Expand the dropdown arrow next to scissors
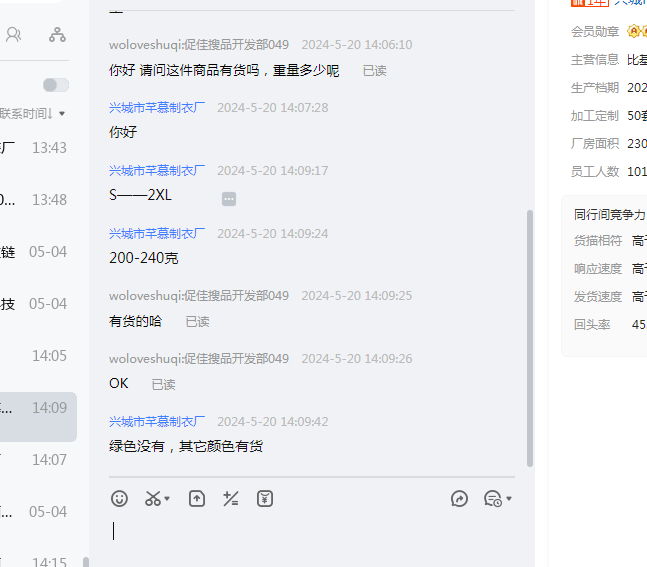 (167, 499)
